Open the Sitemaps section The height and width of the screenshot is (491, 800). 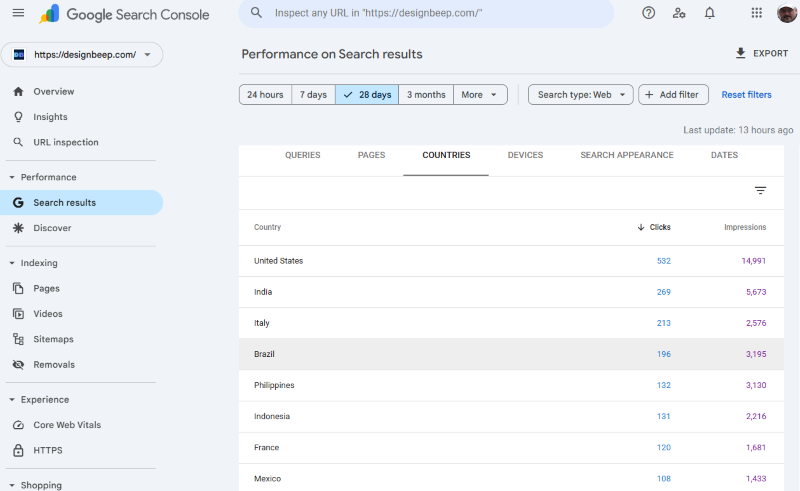(53, 339)
